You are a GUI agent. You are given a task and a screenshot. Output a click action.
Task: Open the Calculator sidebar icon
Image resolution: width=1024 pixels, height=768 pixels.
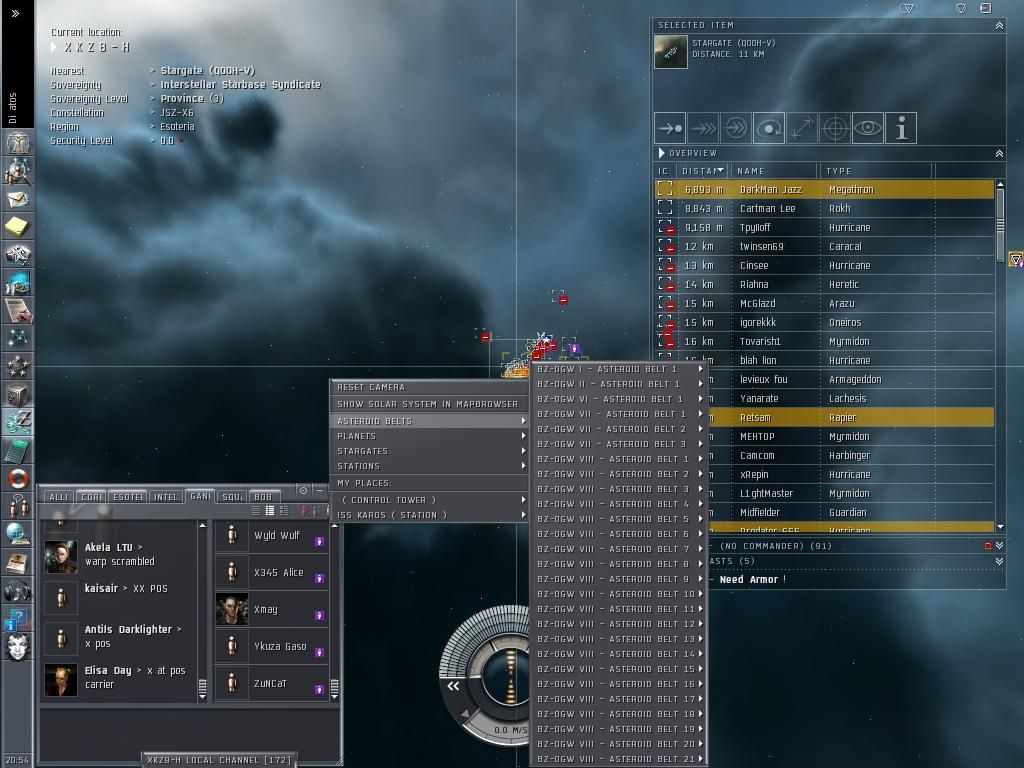pyautogui.click(x=18, y=451)
